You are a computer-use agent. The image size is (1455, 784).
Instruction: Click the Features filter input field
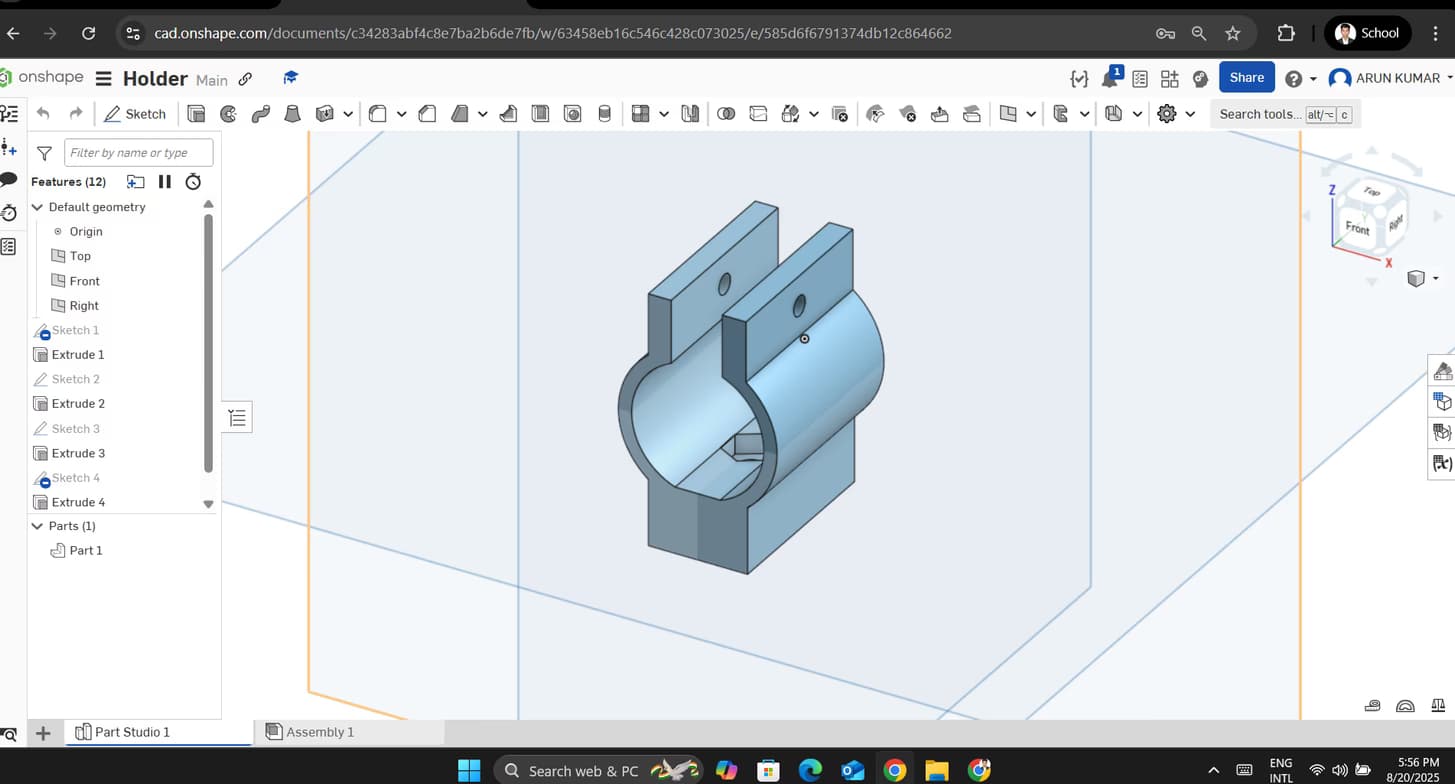pyautogui.click(x=138, y=152)
